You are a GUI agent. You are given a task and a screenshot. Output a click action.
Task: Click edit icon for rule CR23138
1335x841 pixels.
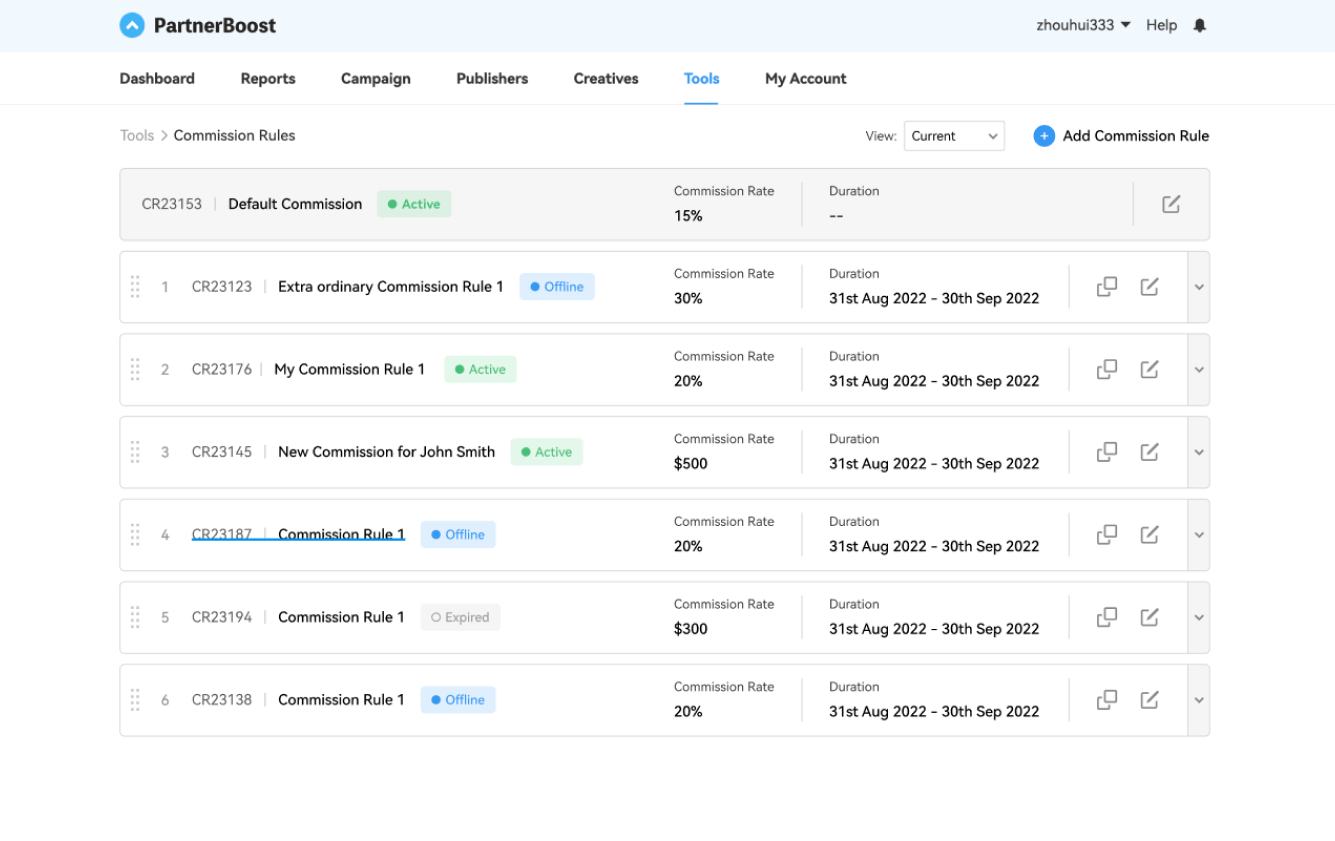point(1149,700)
